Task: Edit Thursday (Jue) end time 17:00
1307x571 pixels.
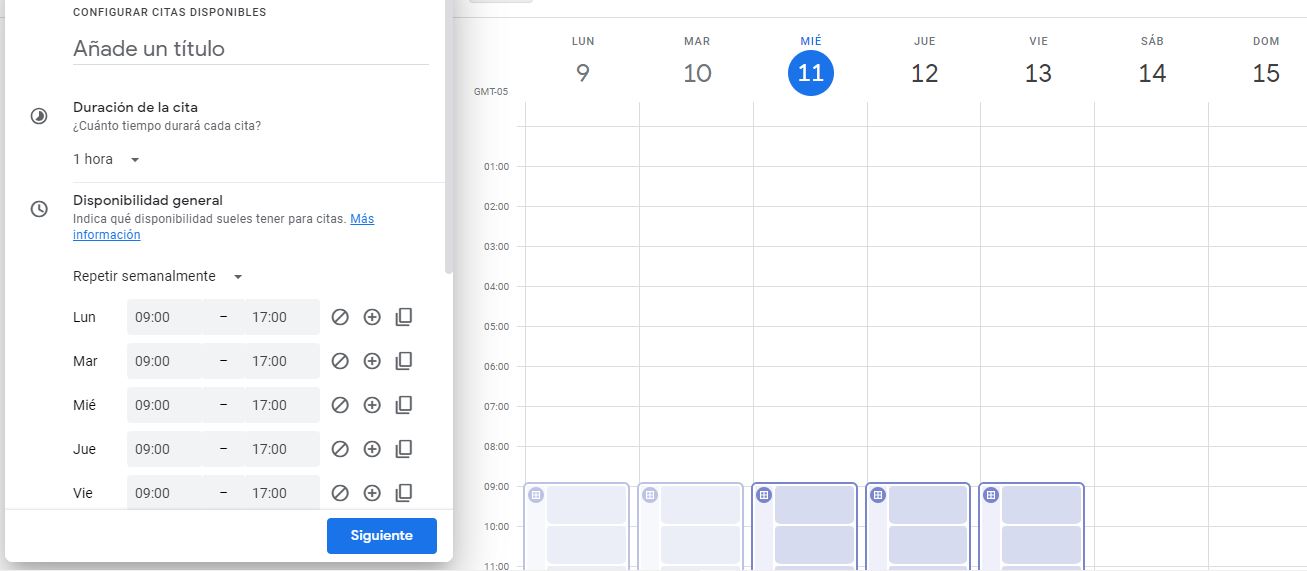Action: (282, 449)
